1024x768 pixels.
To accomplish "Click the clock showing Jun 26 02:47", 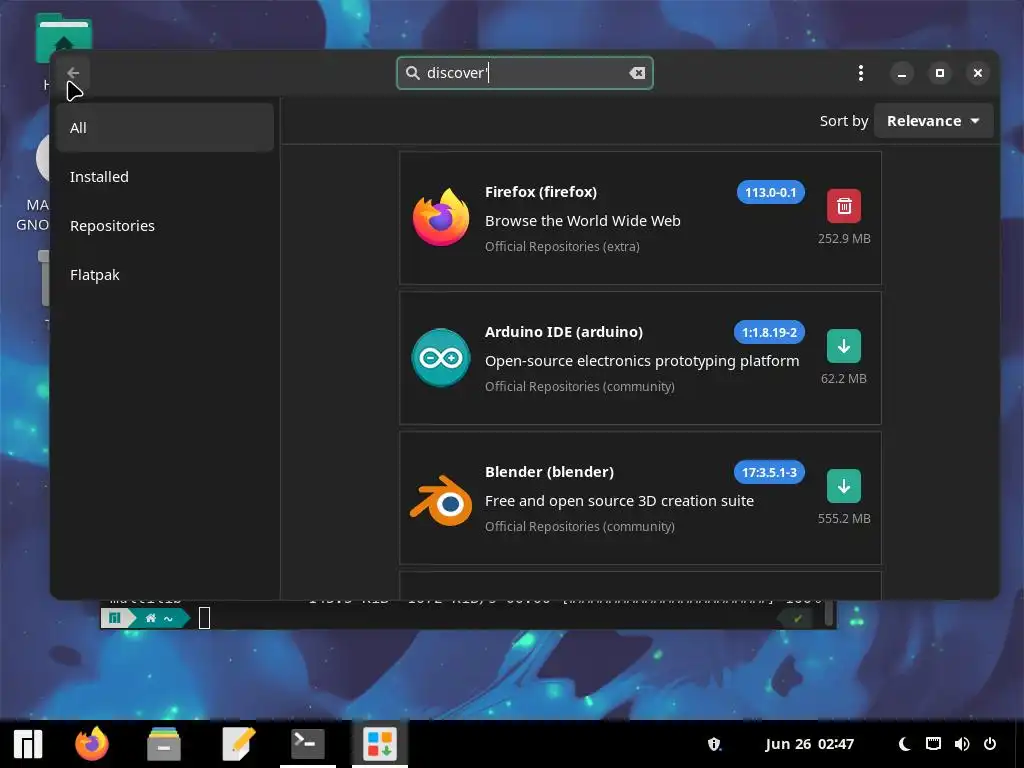I will pyautogui.click(x=809, y=744).
